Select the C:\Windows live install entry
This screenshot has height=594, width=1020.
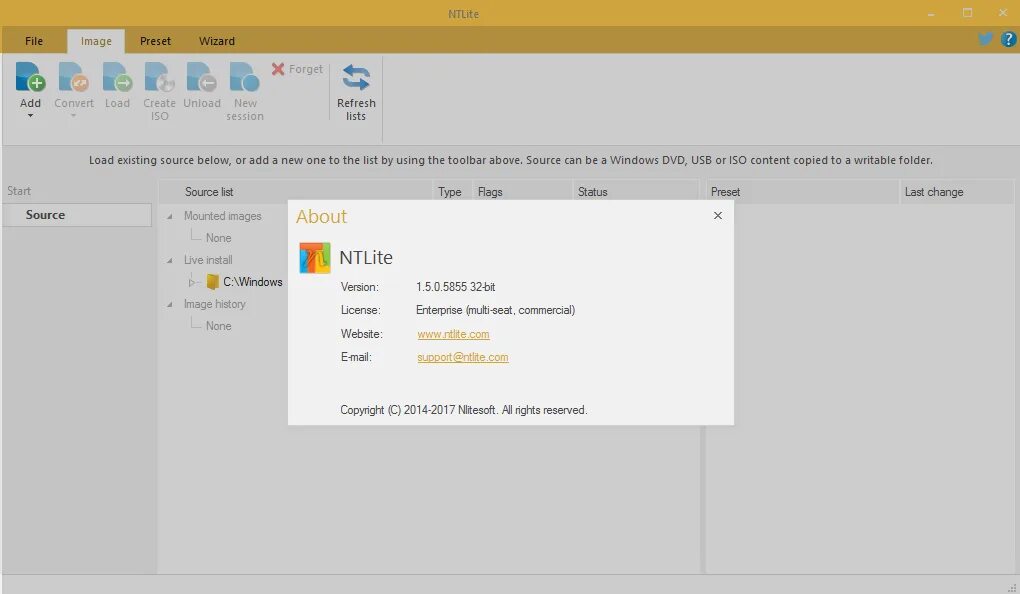coord(252,282)
